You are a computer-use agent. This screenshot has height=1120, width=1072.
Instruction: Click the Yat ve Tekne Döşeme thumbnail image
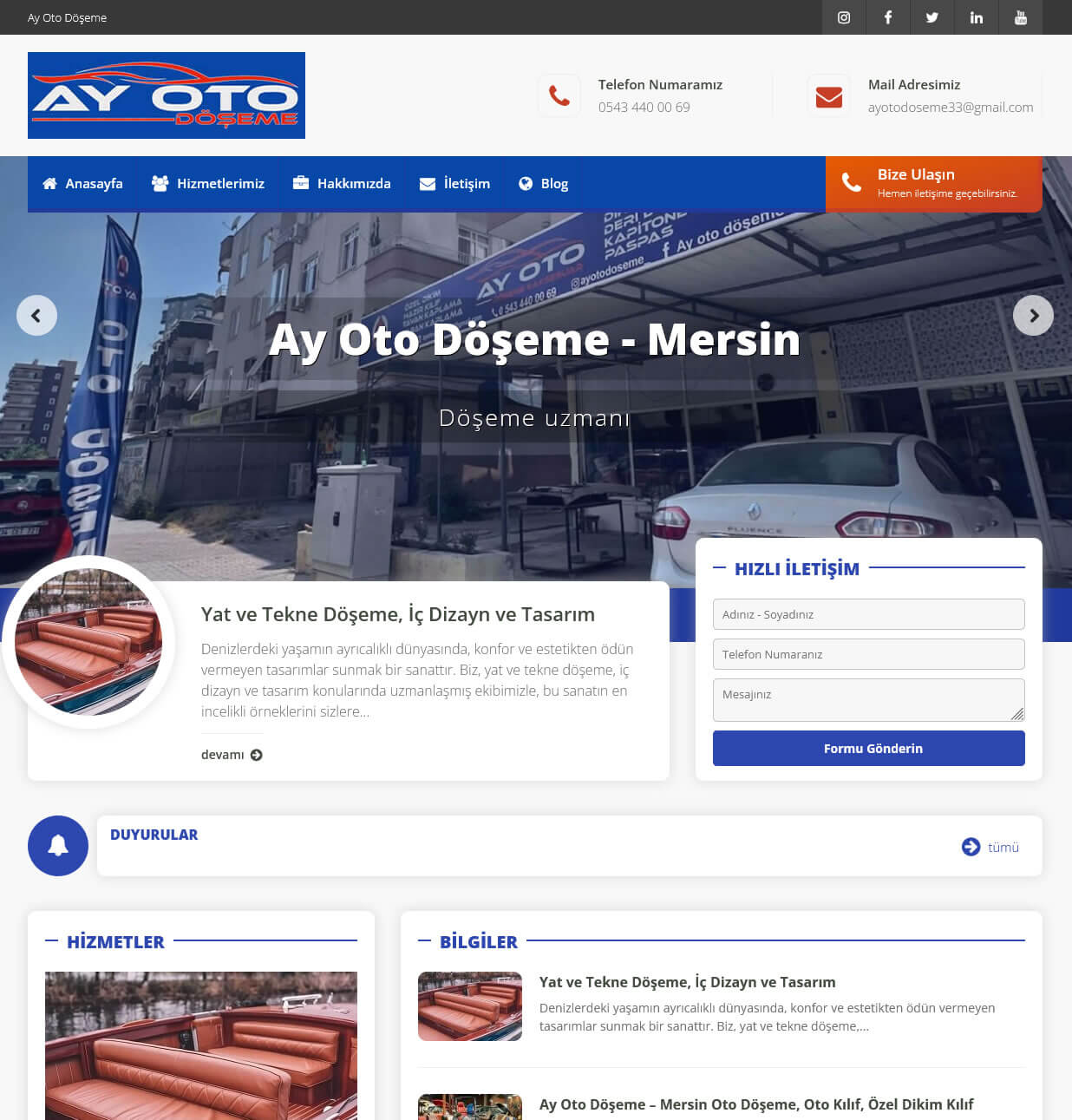[x=470, y=1005]
